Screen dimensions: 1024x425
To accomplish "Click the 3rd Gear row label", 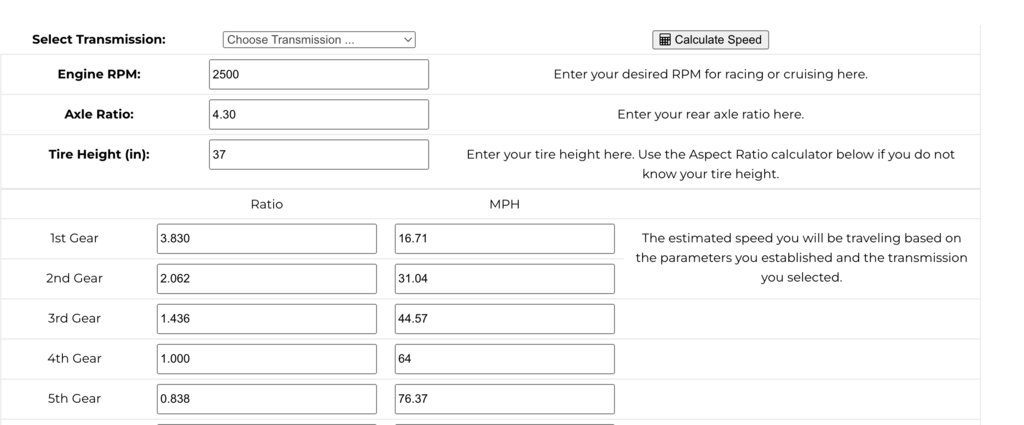I will coord(74,319).
